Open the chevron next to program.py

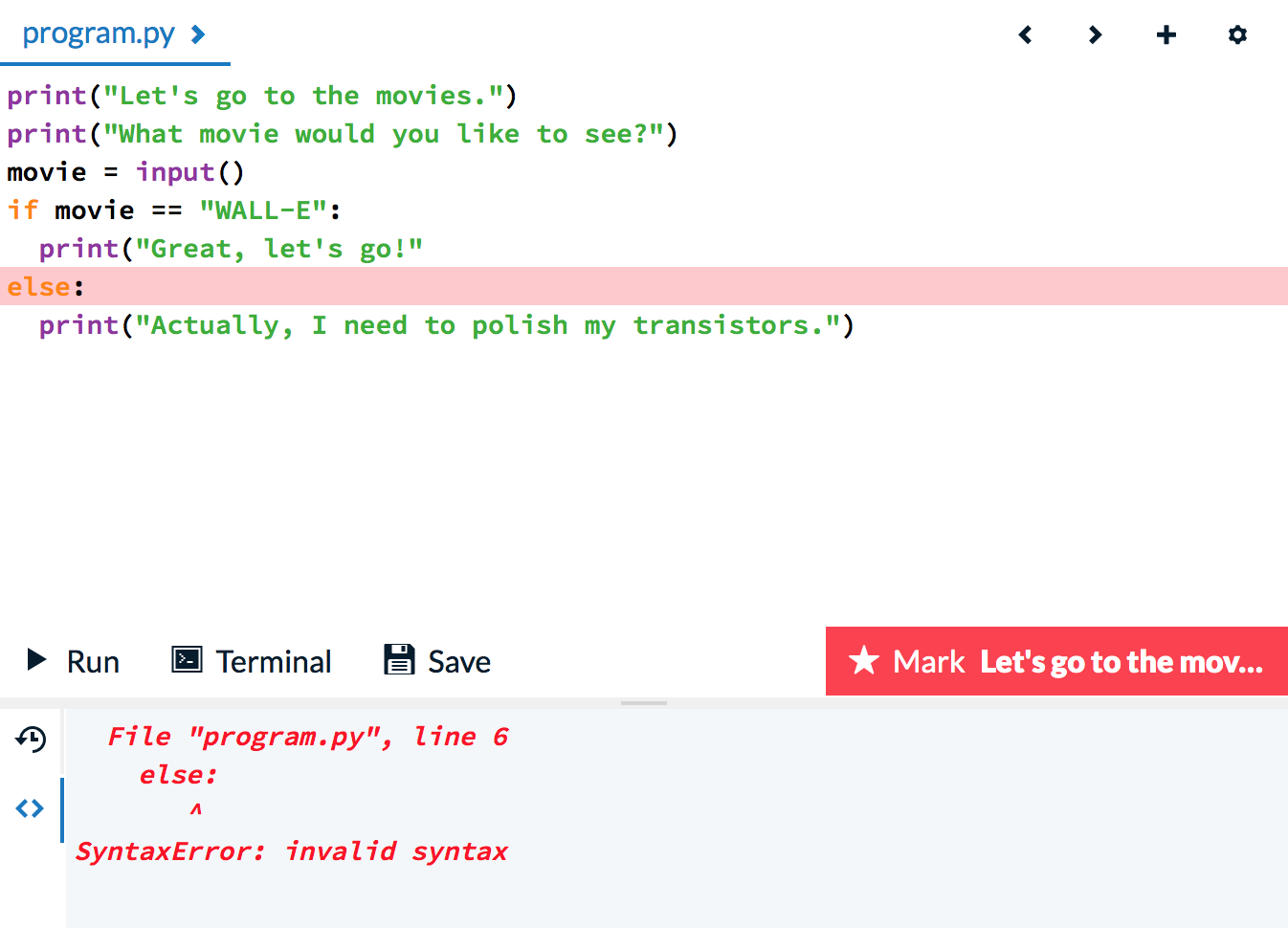click(x=197, y=32)
